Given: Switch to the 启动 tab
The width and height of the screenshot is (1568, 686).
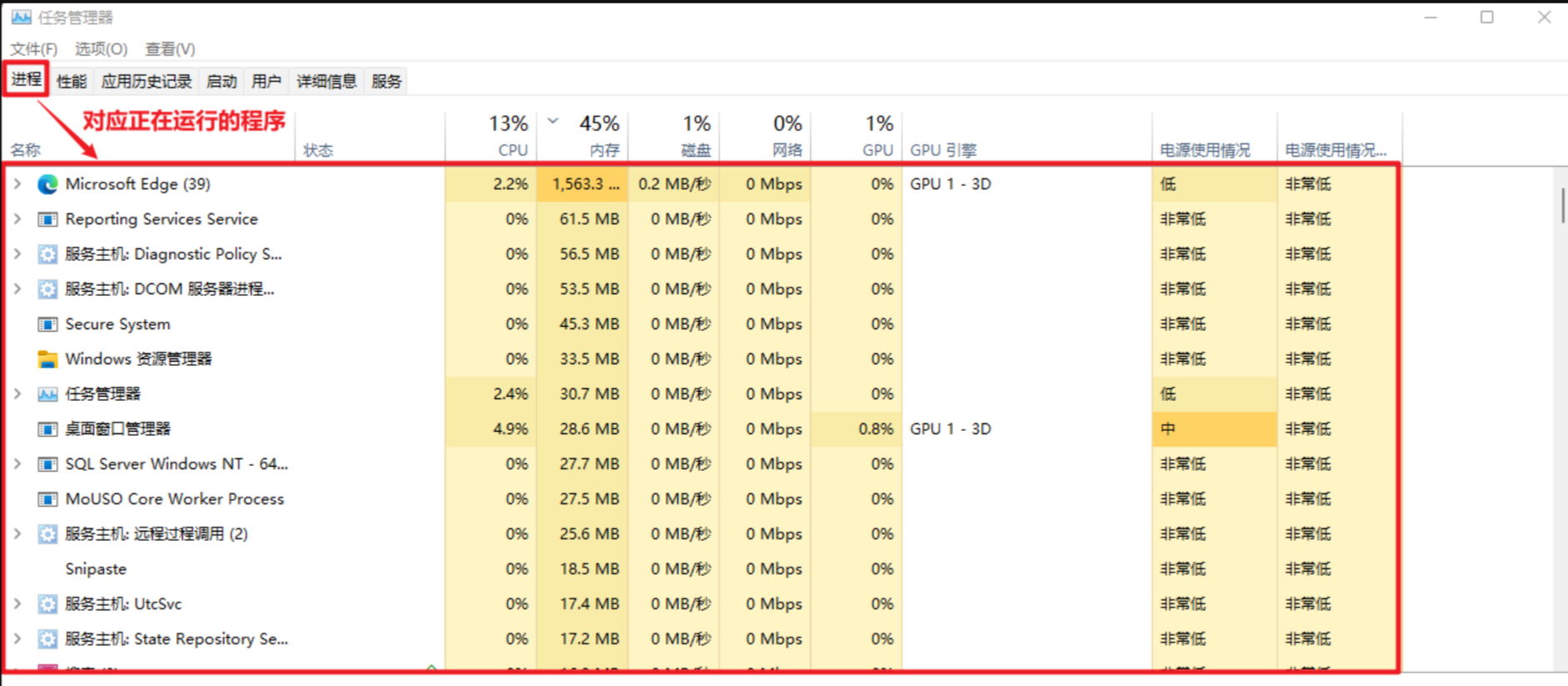Looking at the screenshot, I should tap(222, 81).
